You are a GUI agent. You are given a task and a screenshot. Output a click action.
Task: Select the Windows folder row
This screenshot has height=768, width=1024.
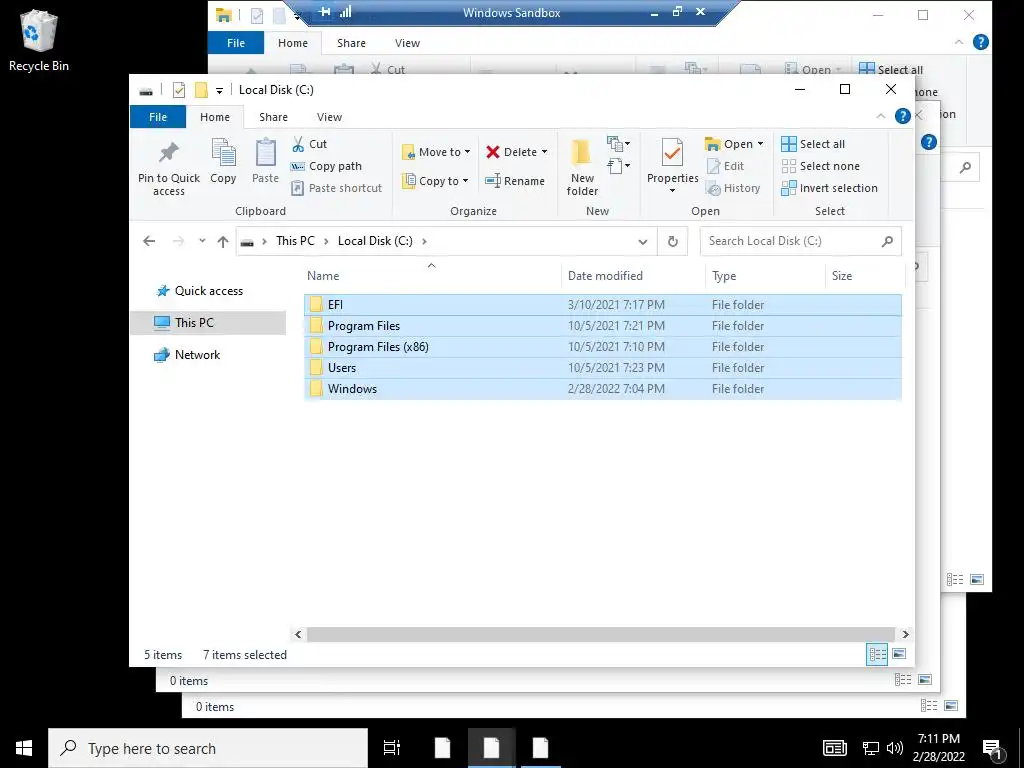(602, 389)
